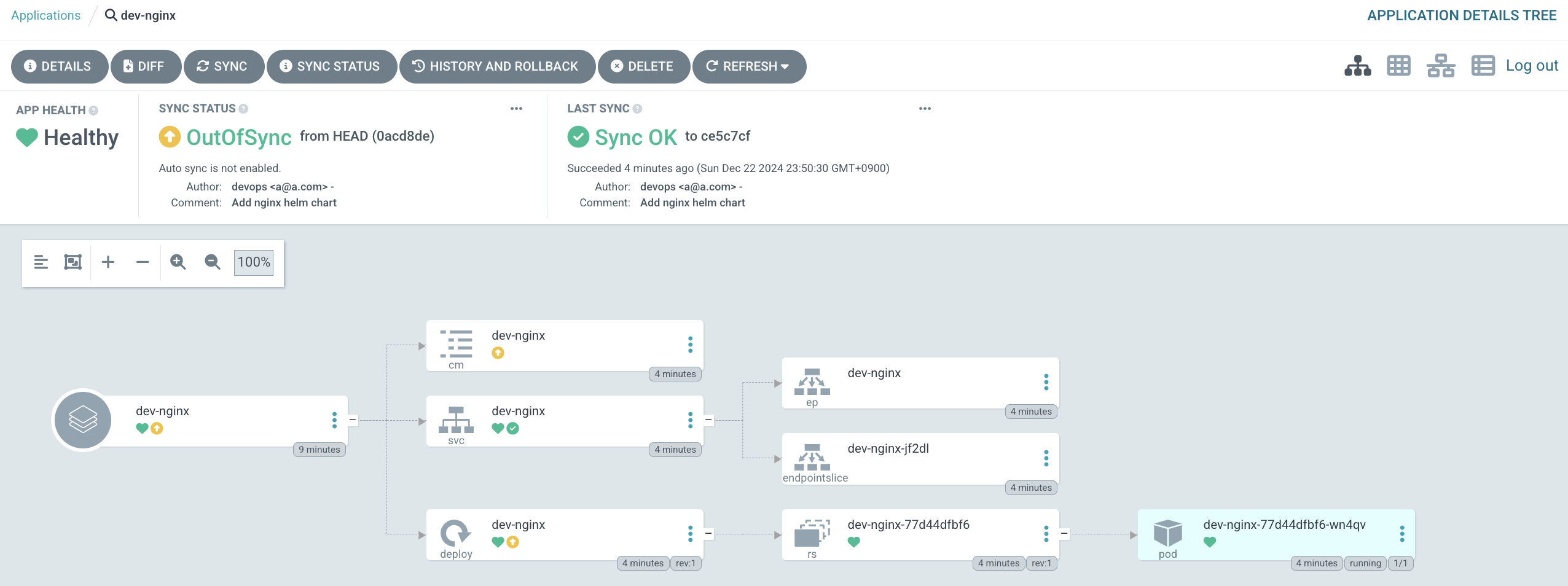Click the Sync Status help icon
The width and height of the screenshot is (1568, 586).
click(x=243, y=109)
